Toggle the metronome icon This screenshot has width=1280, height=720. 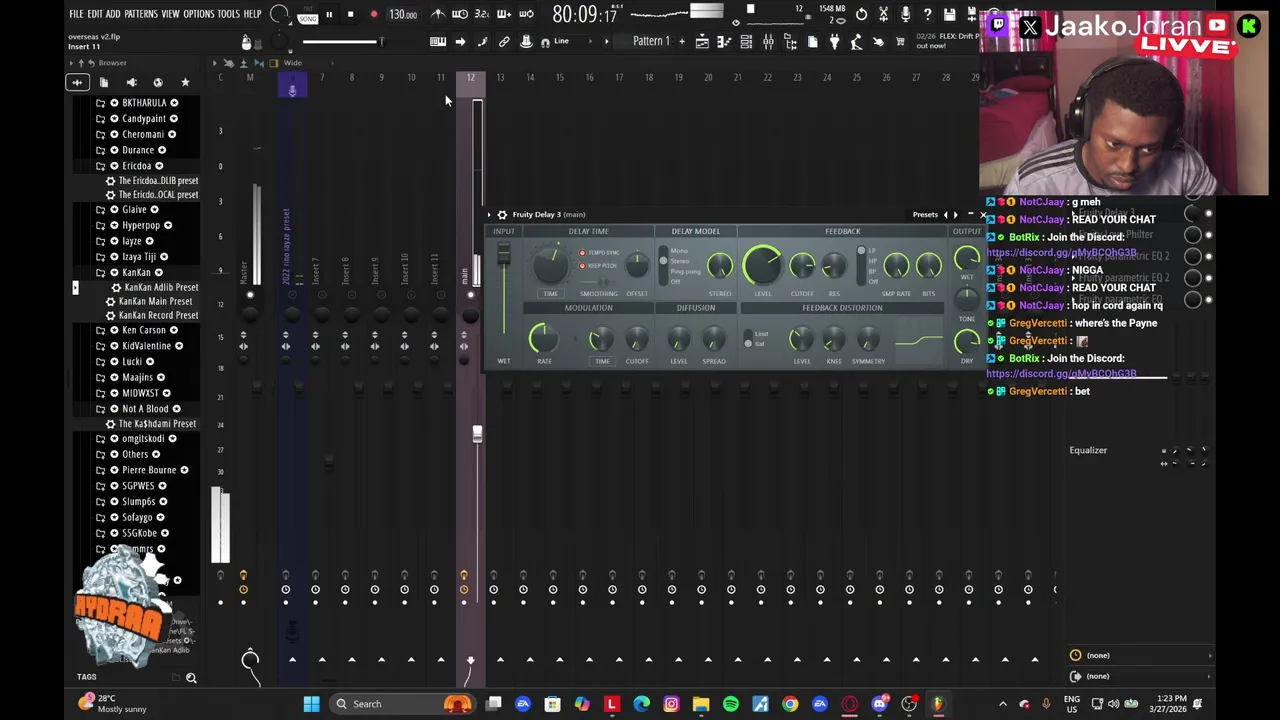tap(438, 14)
